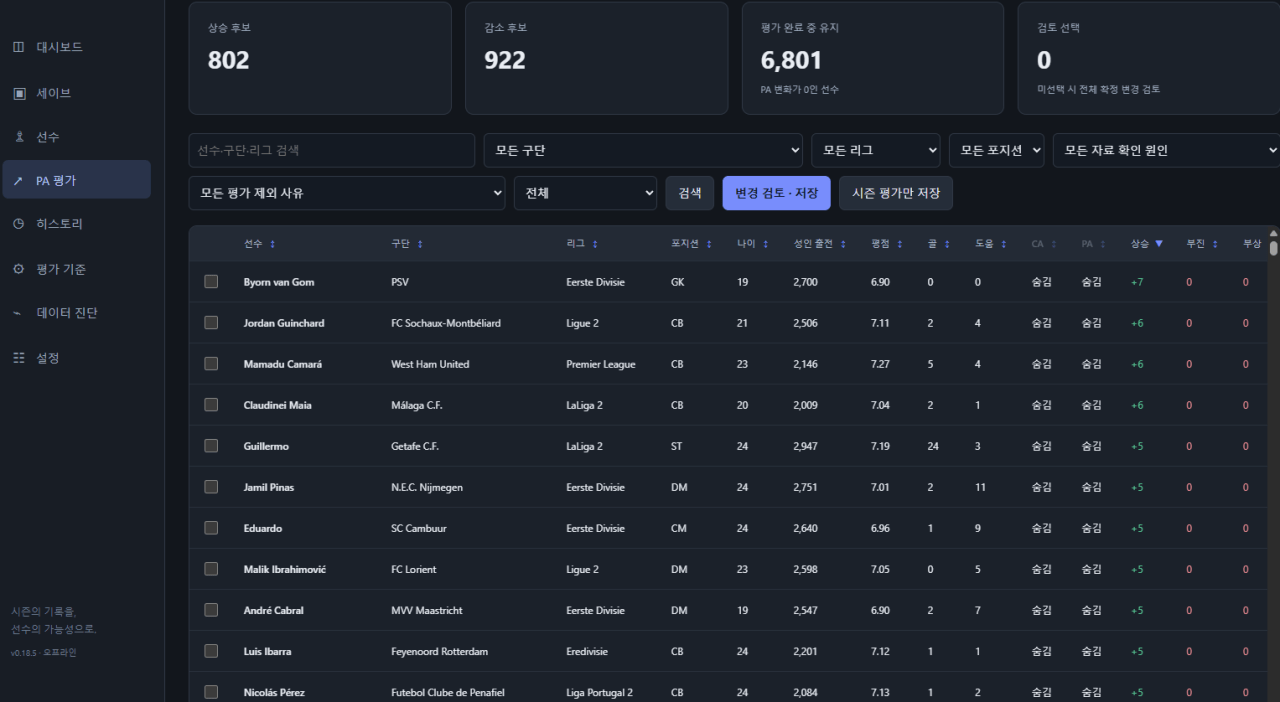Click the 시즌 평가만 저장 button
Viewport: 1280px width, 702px height.
tap(896, 193)
